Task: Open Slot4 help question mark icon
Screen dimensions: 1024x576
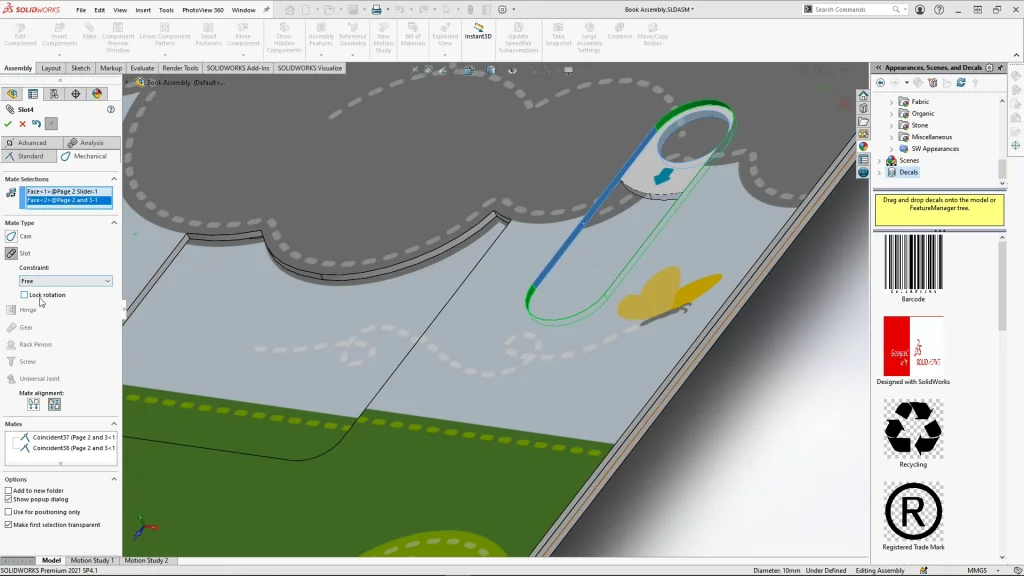Action: (x=111, y=109)
